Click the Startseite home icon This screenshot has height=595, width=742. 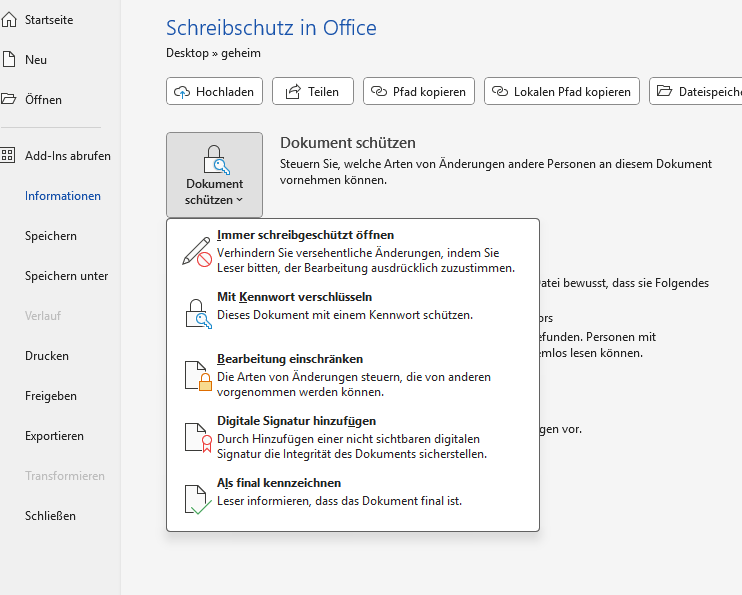[9, 20]
